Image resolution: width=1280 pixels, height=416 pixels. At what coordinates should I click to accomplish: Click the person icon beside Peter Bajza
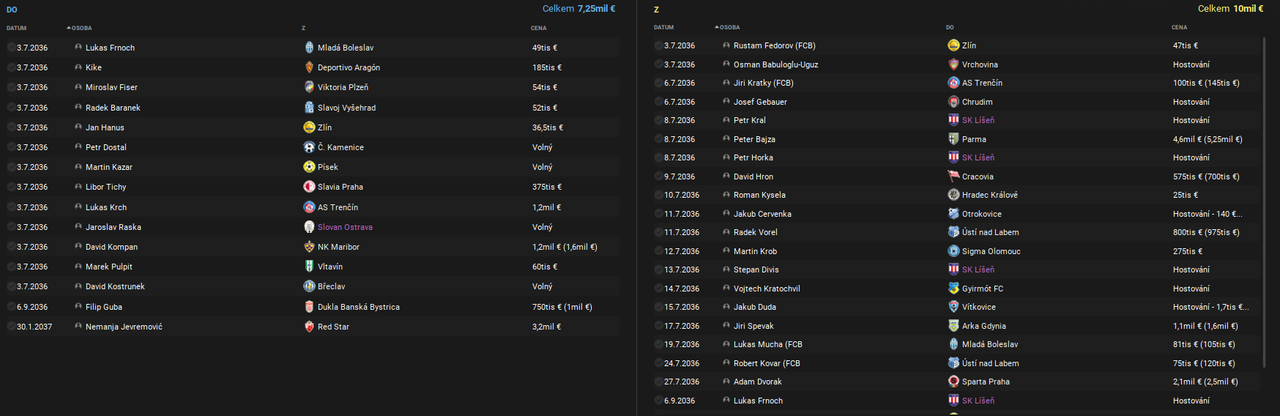(726, 139)
